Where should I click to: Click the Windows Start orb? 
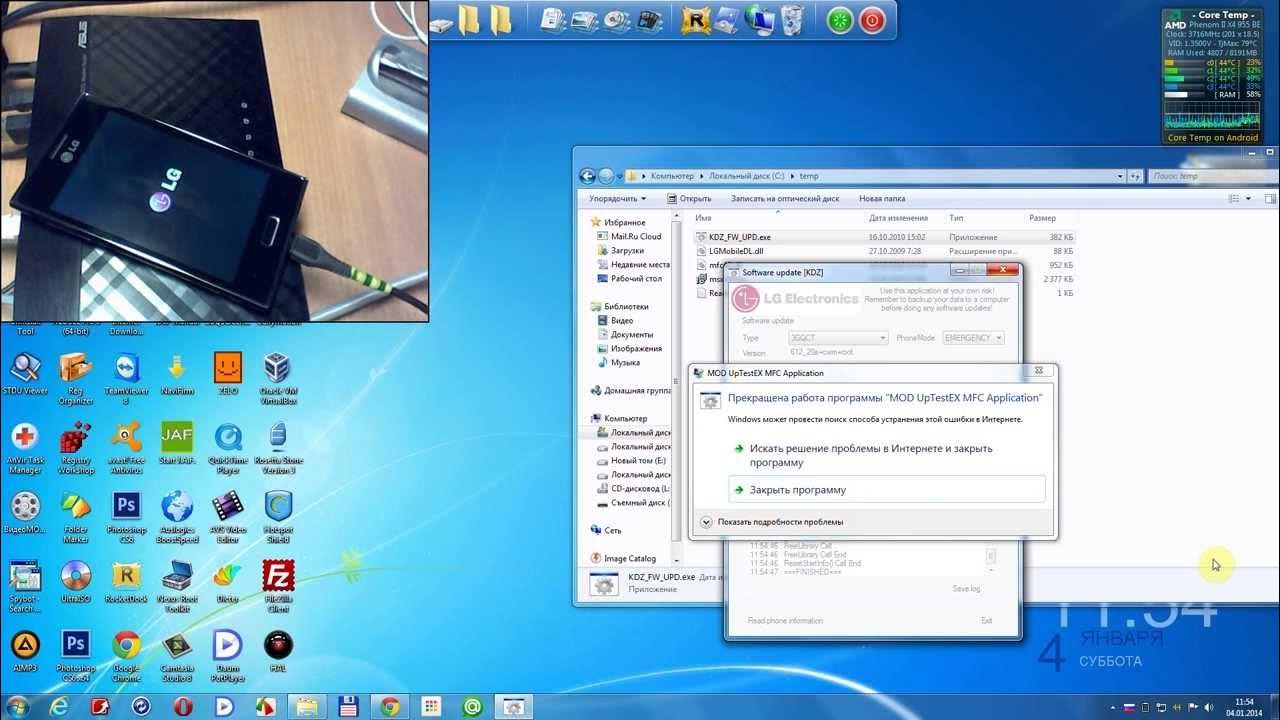pyautogui.click(x=17, y=706)
